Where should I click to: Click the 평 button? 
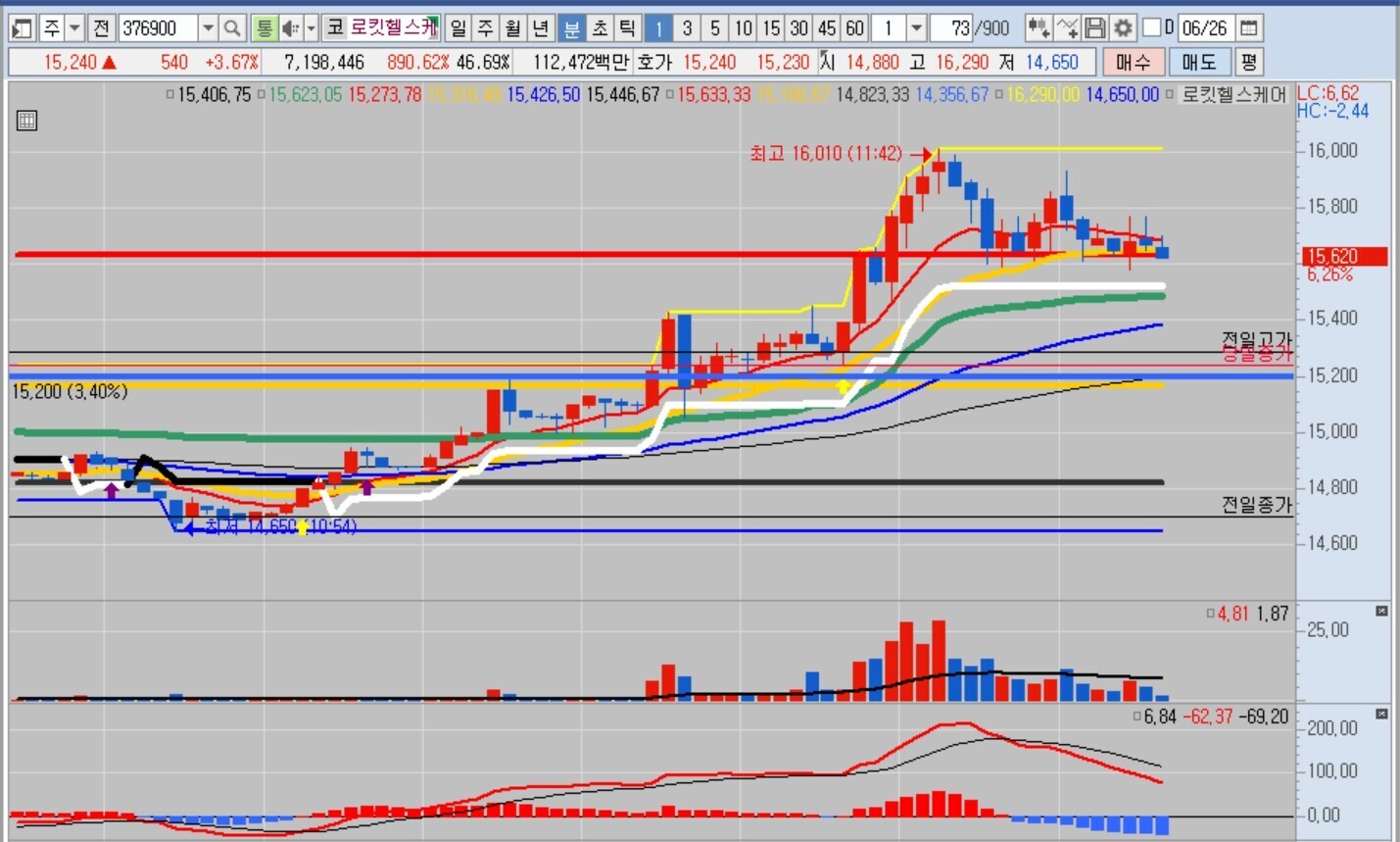click(1249, 62)
